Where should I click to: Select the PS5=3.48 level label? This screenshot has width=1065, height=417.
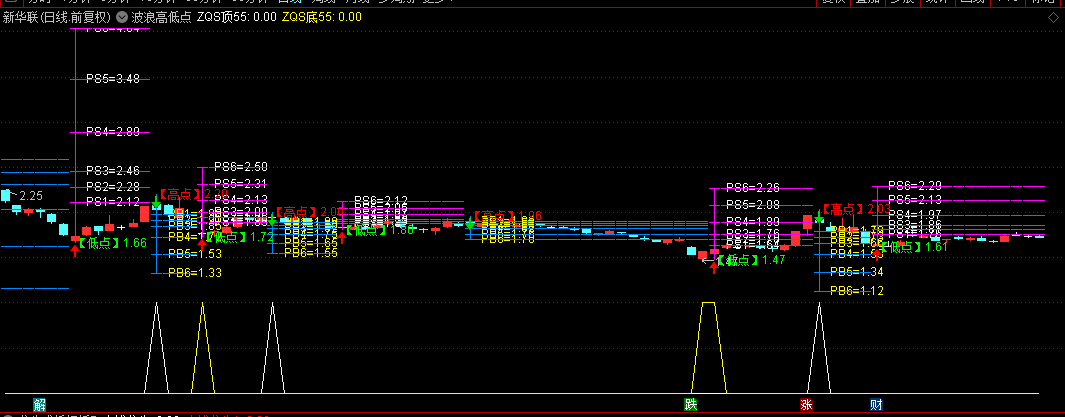[x=113, y=79]
